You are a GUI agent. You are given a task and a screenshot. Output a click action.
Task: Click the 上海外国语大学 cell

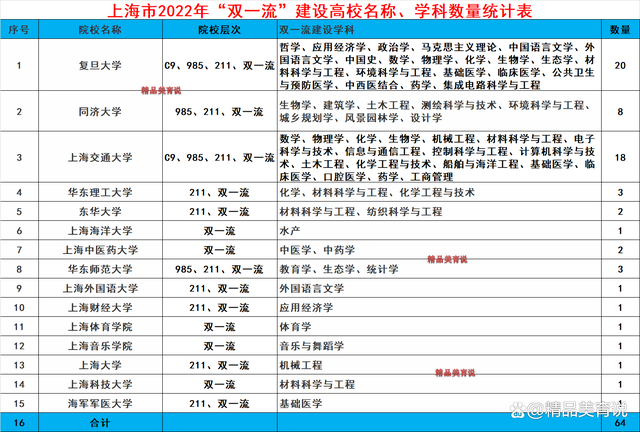(x=100, y=288)
